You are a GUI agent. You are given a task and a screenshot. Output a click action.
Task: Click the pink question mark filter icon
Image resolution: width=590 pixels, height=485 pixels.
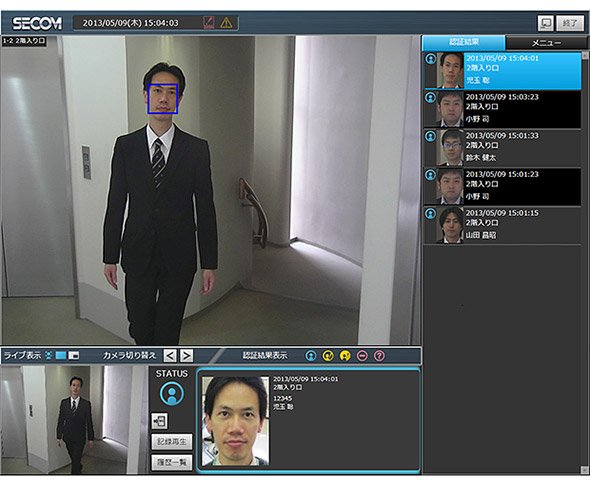[379, 356]
